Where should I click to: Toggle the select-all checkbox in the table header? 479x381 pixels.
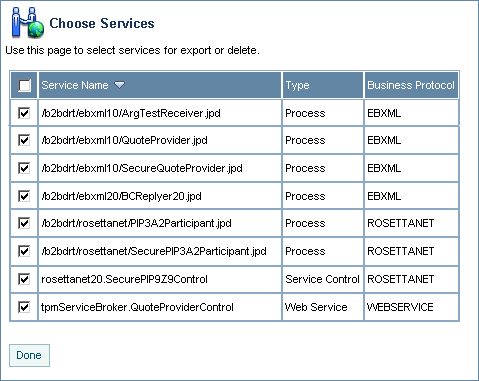24,85
